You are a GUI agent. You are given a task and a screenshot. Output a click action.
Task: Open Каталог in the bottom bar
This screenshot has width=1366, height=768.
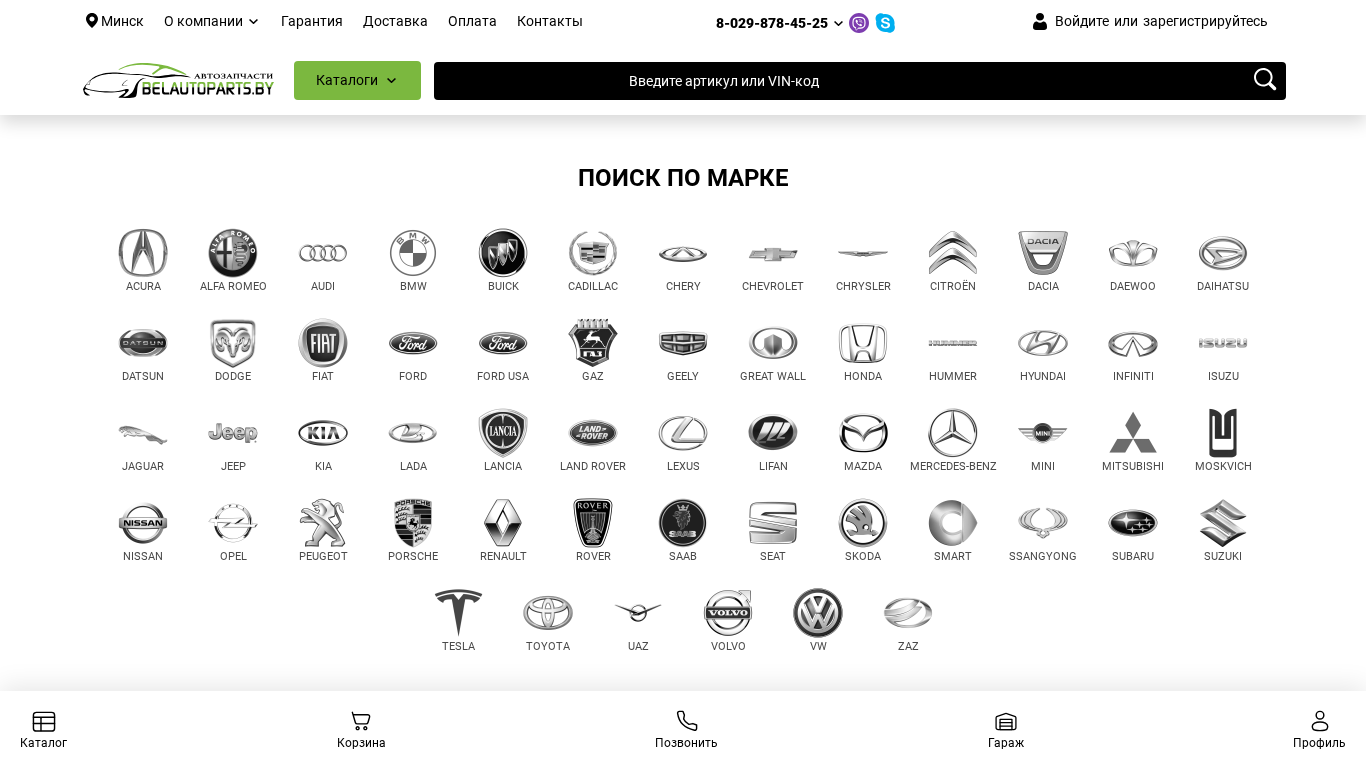pos(43,730)
